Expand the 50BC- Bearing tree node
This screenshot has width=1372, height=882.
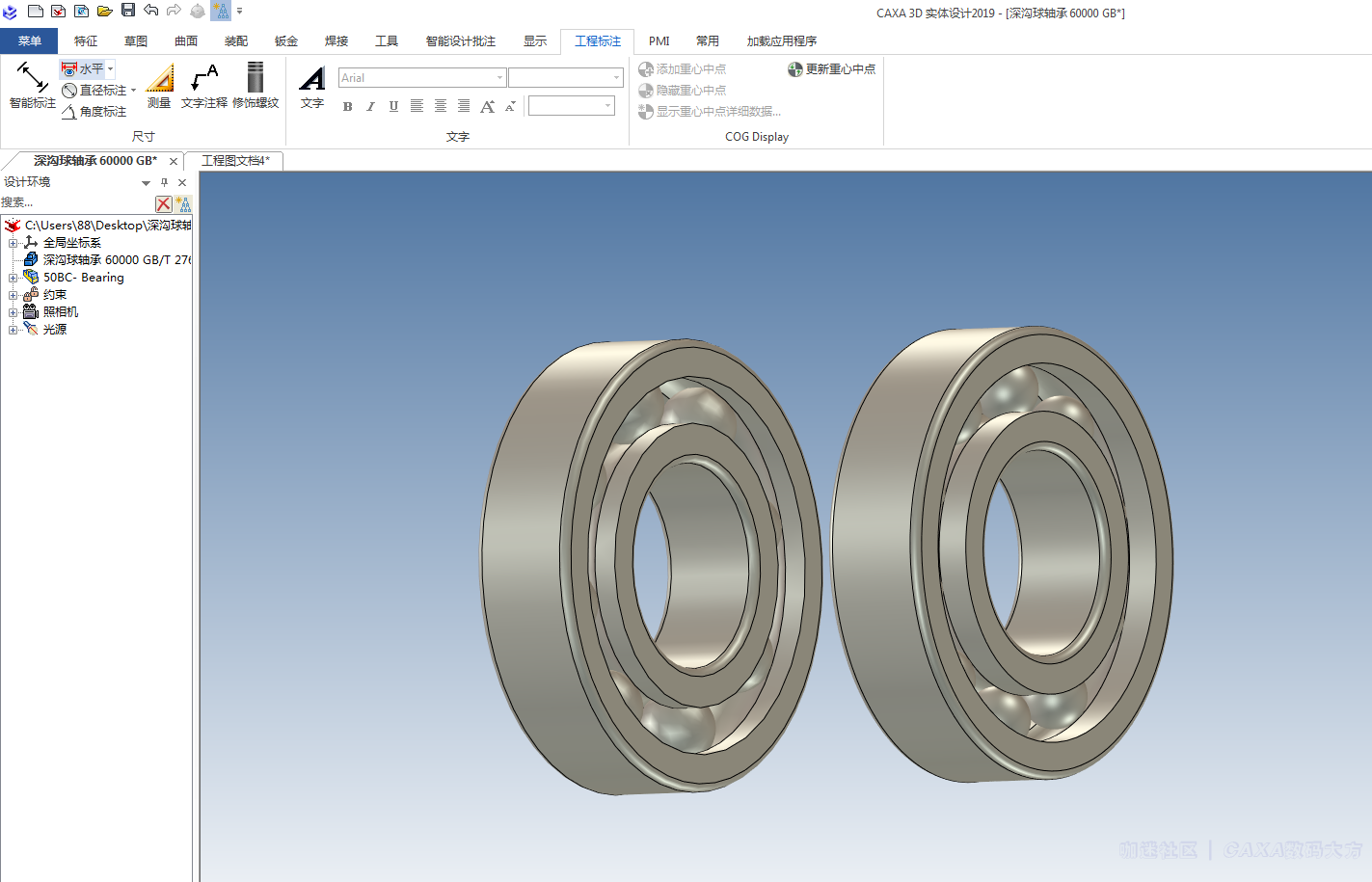13,278
